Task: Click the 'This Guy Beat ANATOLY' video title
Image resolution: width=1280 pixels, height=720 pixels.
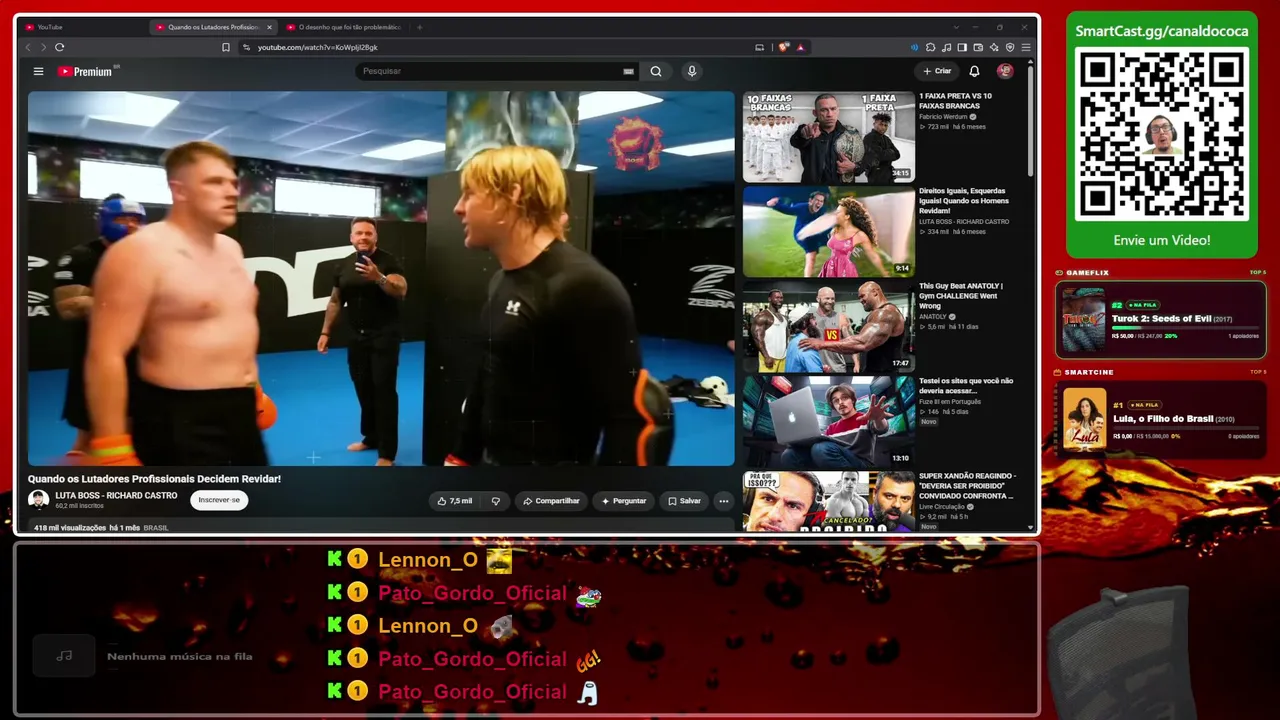Action: (x=962, y=296)
